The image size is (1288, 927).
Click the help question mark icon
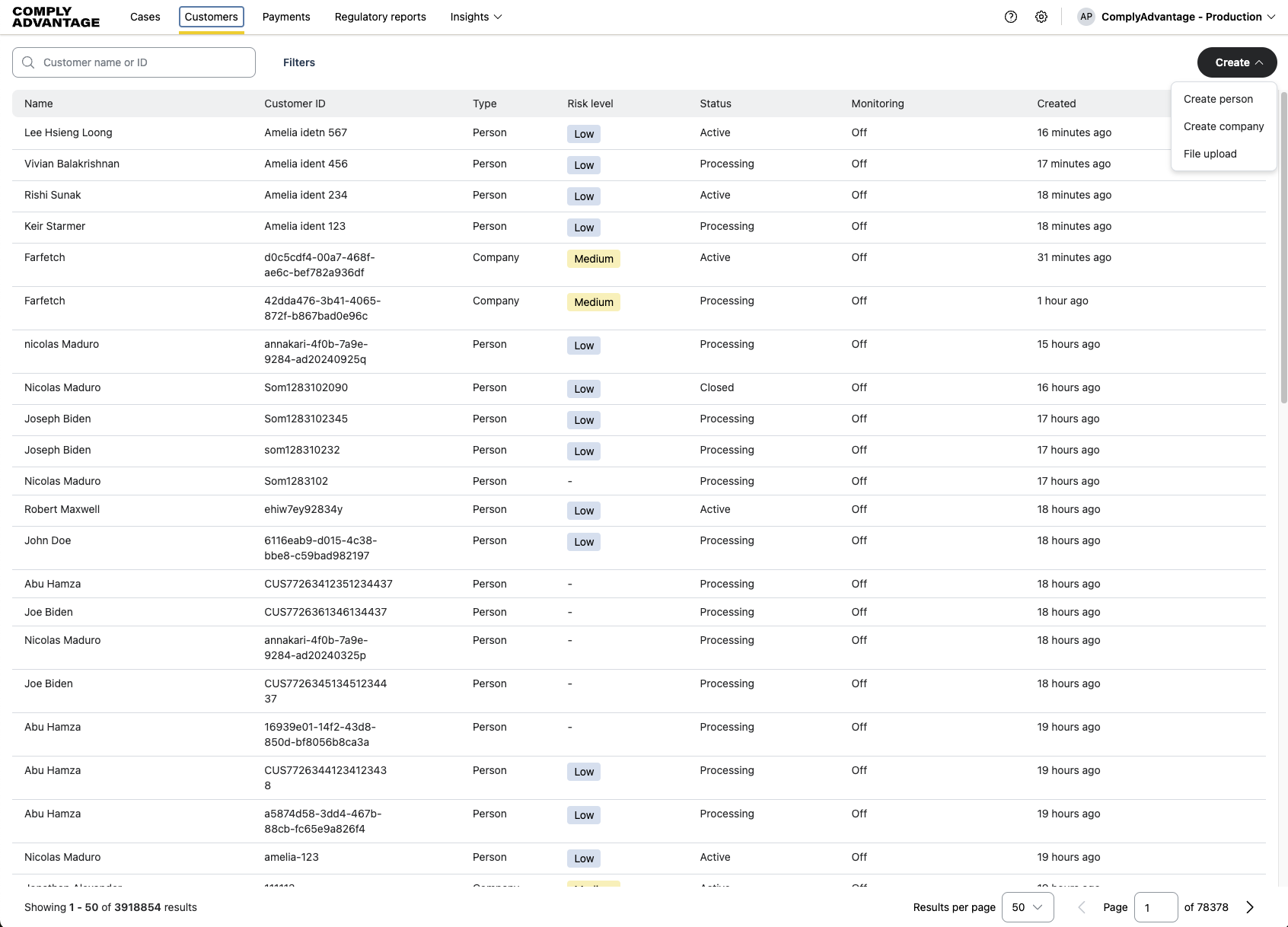(x=1010, y=16)
